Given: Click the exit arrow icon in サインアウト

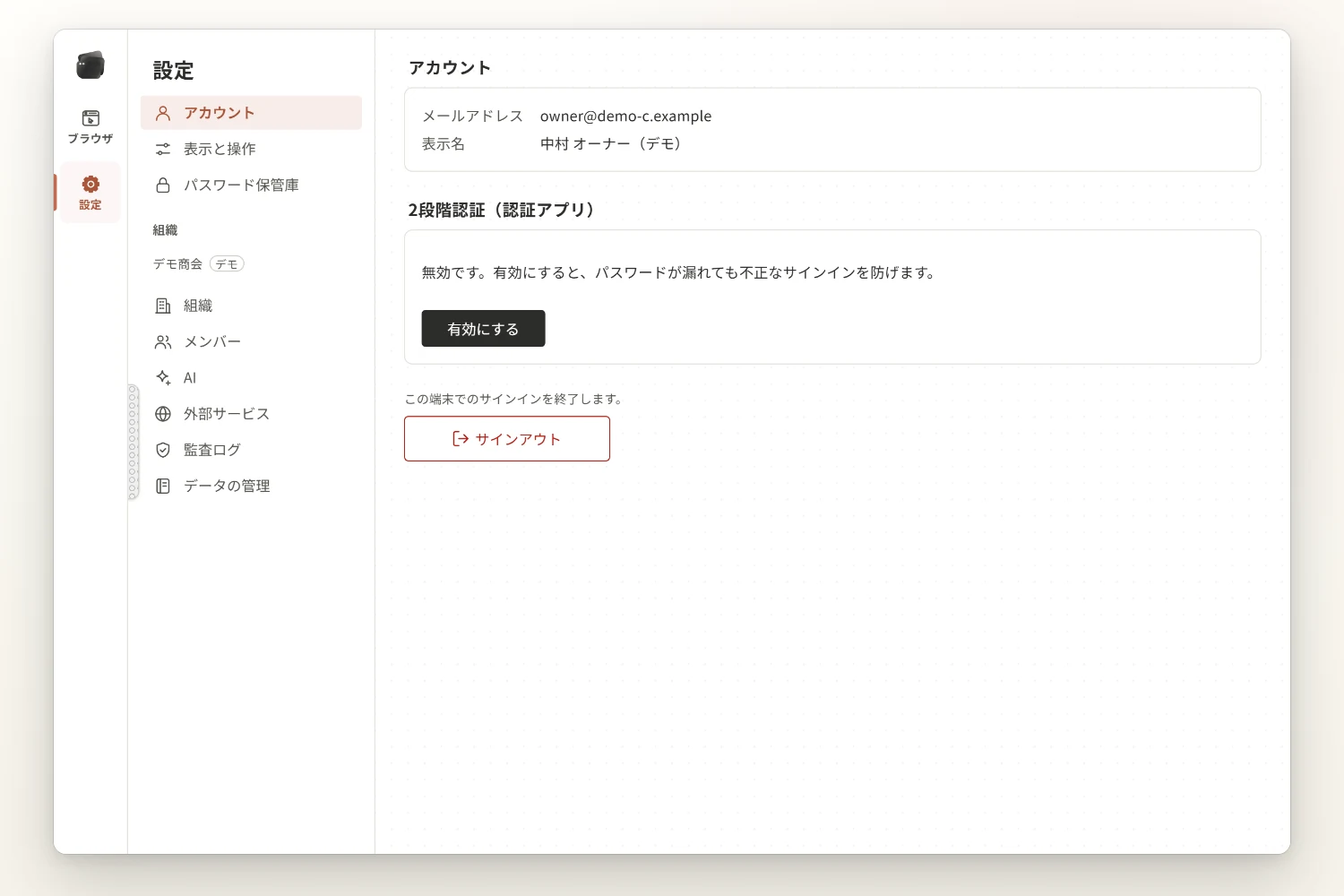Looking at the screenshot, I should click(x=461, y=438).
